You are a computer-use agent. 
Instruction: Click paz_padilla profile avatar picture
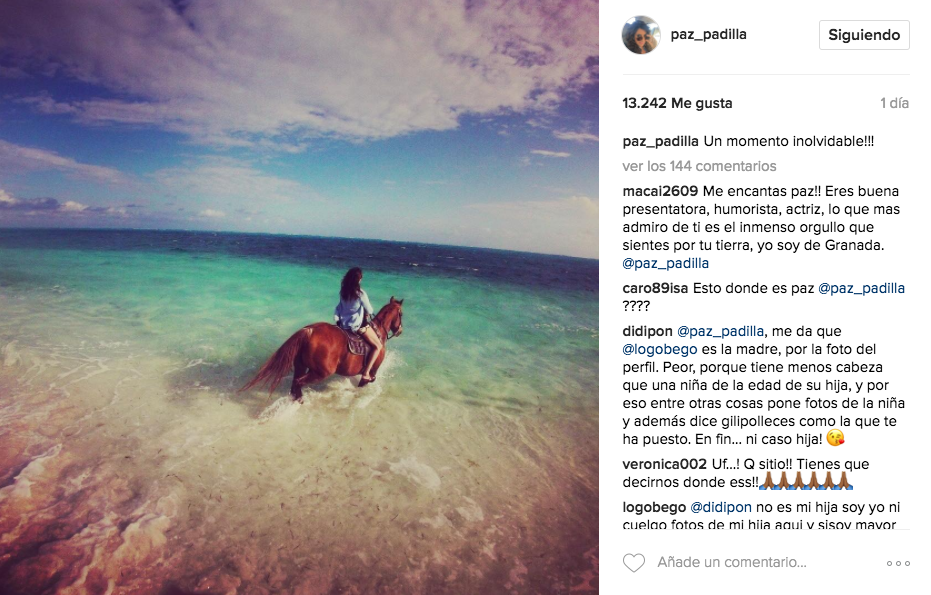tap(641, 35)
